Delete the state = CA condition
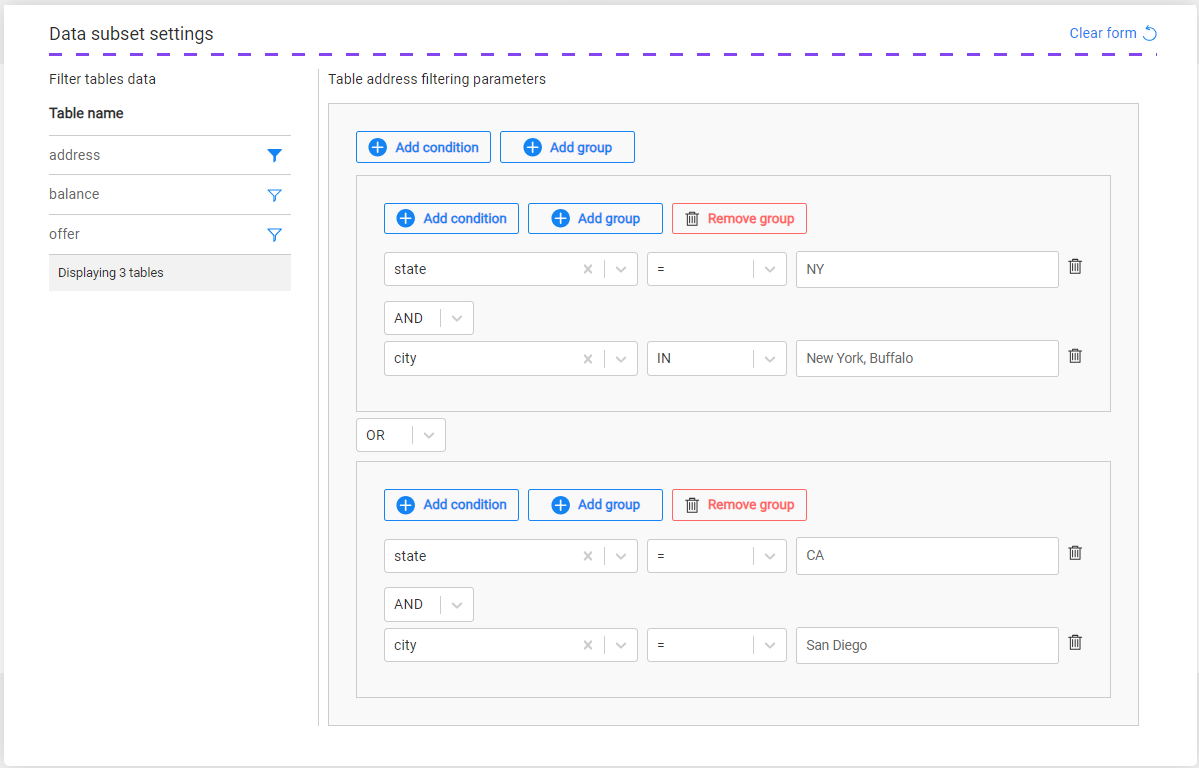 point(1075,553)
